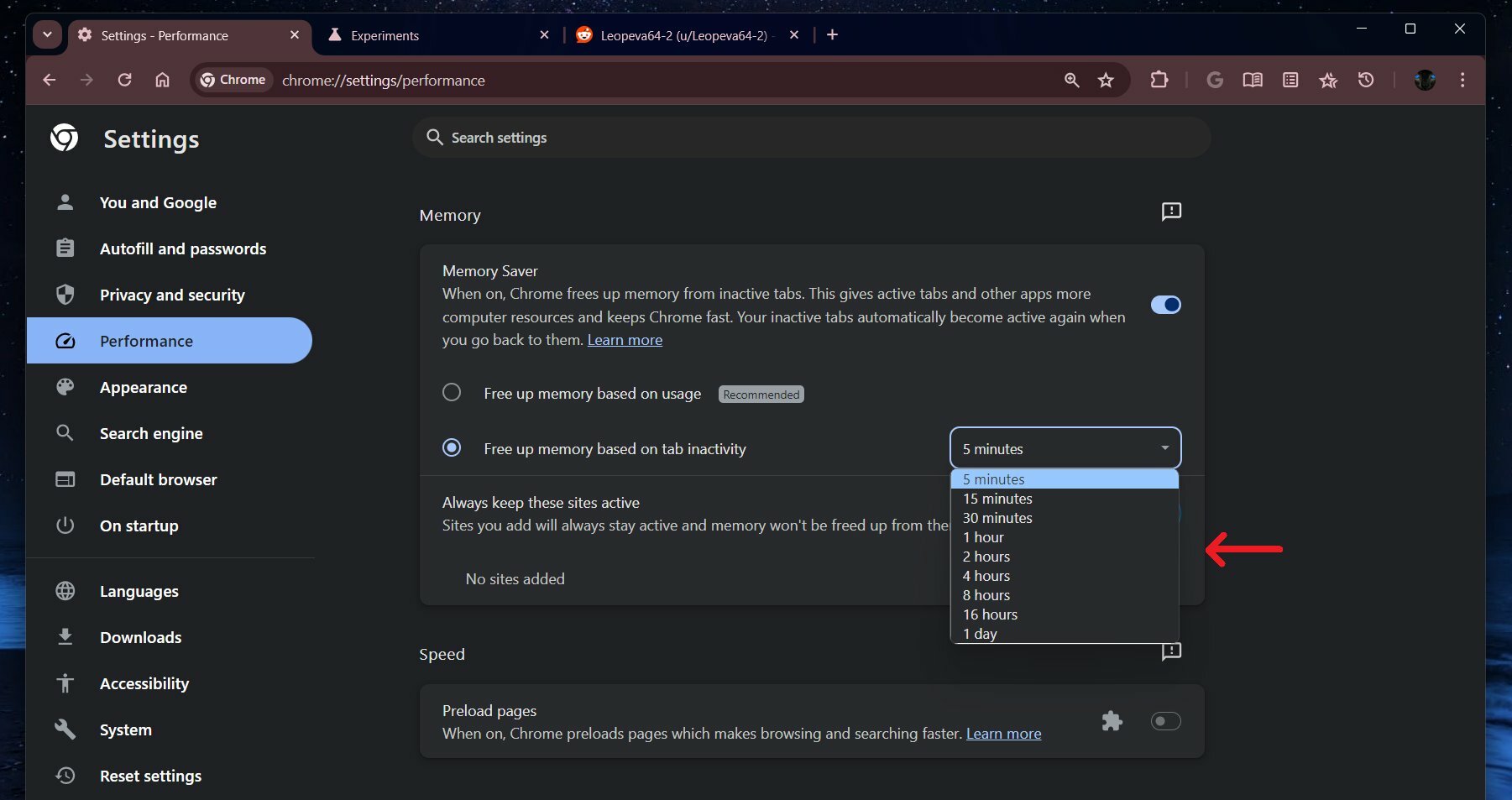Open the Extensions puzzle icon in toolbar
The height and width of the screenshot is (800, 1512).
[1159, 80]
